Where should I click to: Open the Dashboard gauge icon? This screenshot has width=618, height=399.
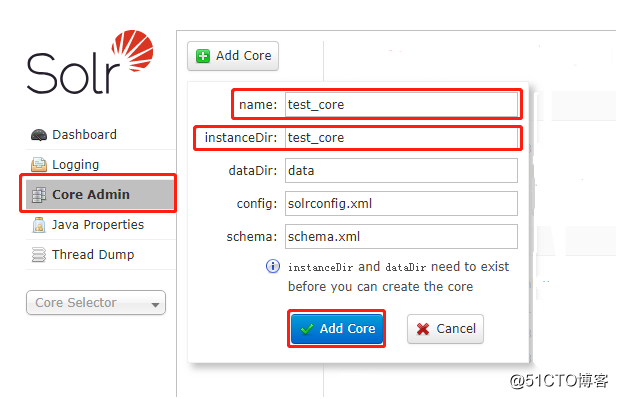point(39,135)
